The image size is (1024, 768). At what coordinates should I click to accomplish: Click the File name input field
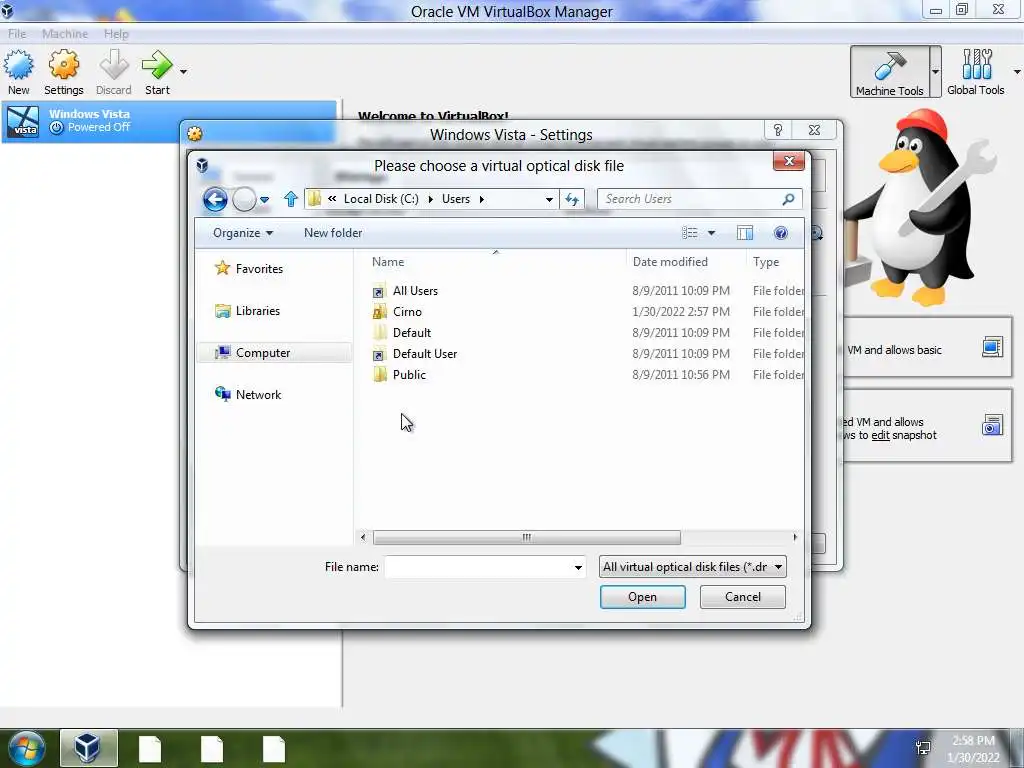click(478, 567)
